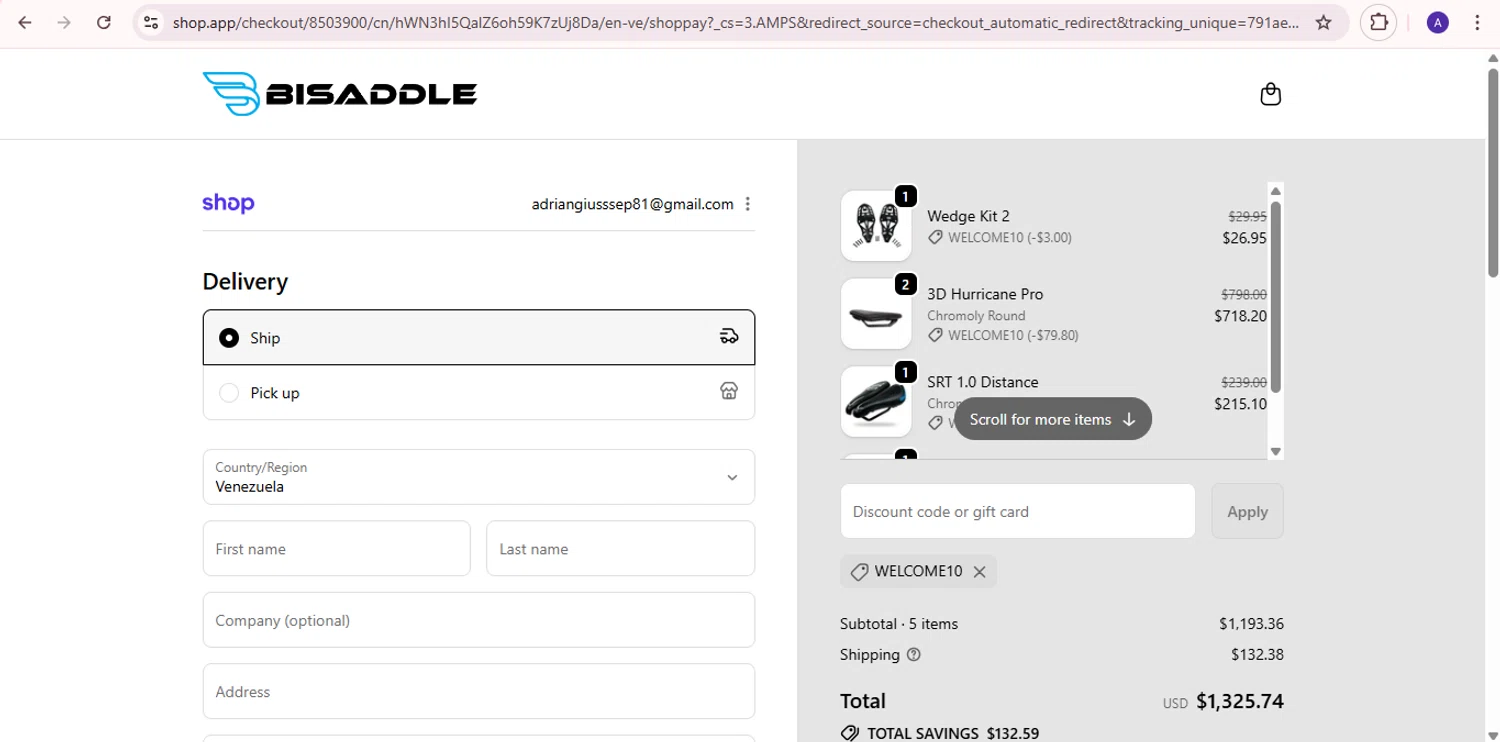Click the browser address bar URL
1500x742 pixels.
735,22
